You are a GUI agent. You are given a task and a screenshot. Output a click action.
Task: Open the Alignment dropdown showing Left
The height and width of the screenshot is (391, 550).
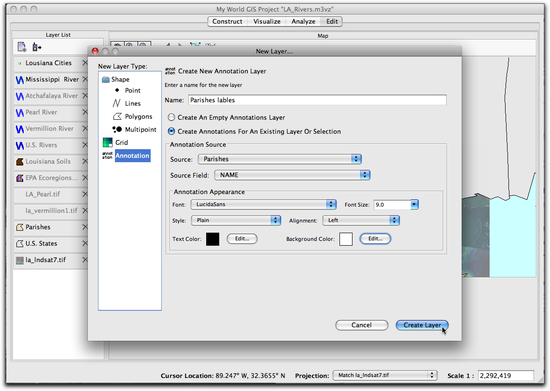[361, 220]
